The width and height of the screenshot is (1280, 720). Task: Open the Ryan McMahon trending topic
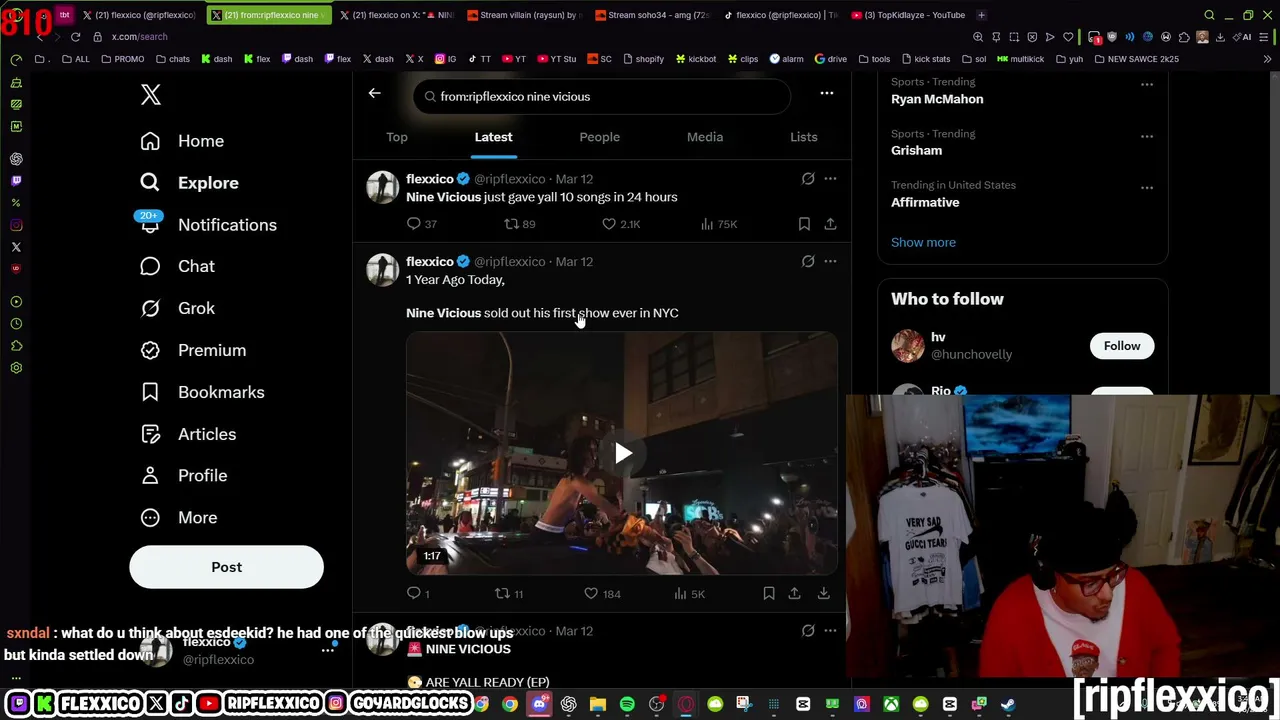pos(937,99)
